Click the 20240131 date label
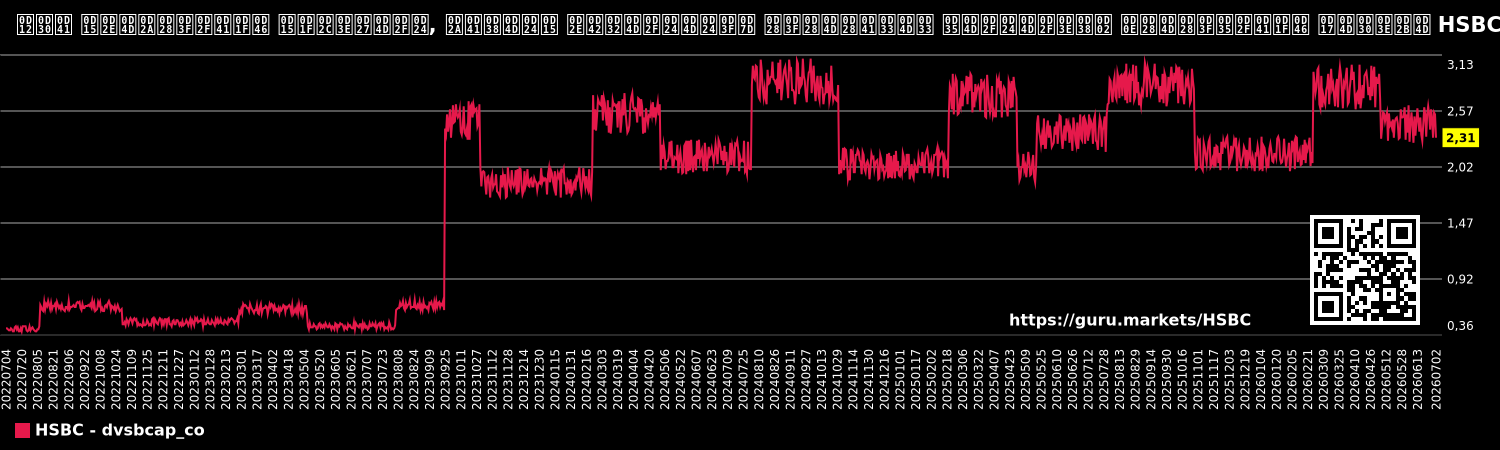This screenshot has width=1500, height=450. click(x=572, y=378)
